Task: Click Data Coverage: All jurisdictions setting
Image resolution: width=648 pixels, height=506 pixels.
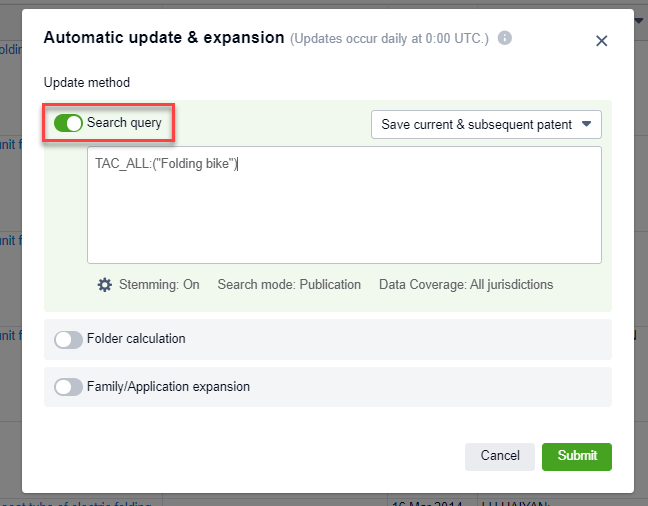Action: tap(466, 285)
